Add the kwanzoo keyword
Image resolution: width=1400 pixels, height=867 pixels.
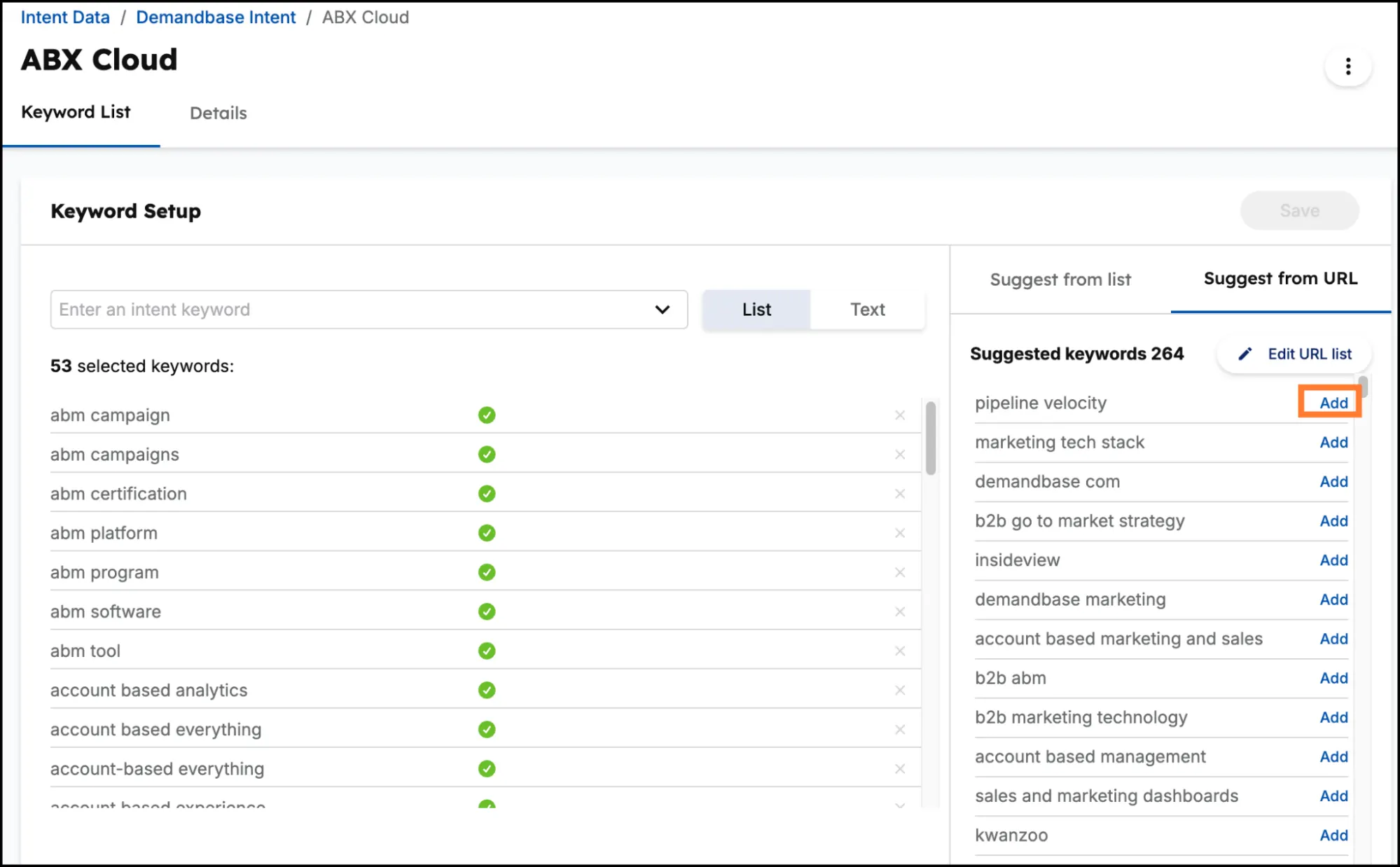point(1333,834)
